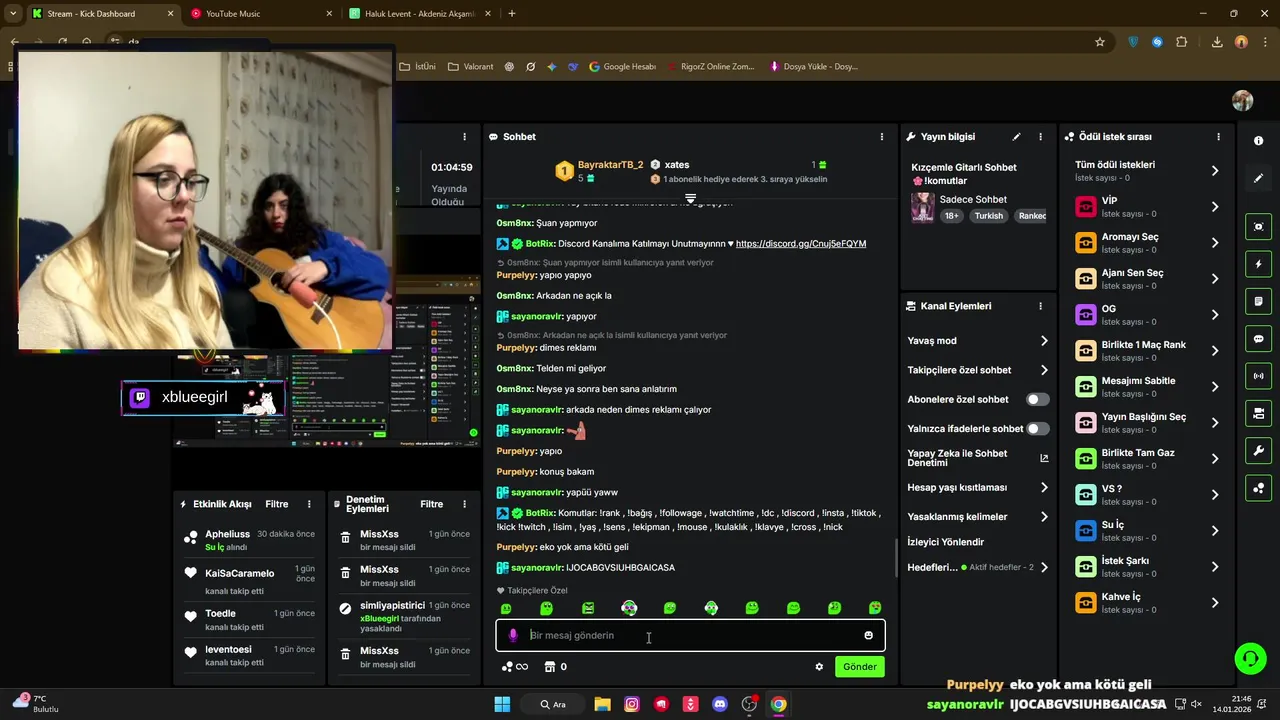Image resolution: width=1280 pixels, height=720 pixels.
Task: Edit stream info with pencil icon
Action: 1016,137
